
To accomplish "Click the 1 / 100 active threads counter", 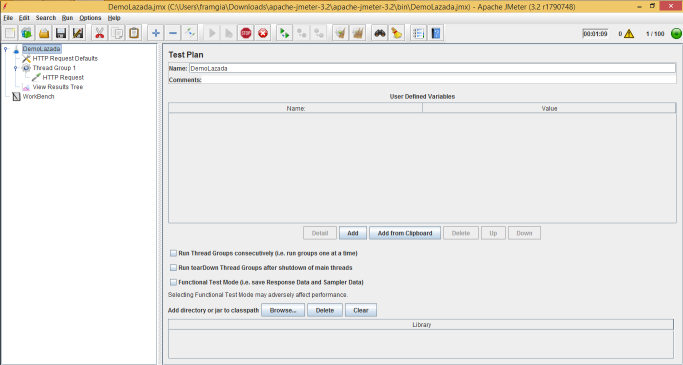I will point(655,34).
